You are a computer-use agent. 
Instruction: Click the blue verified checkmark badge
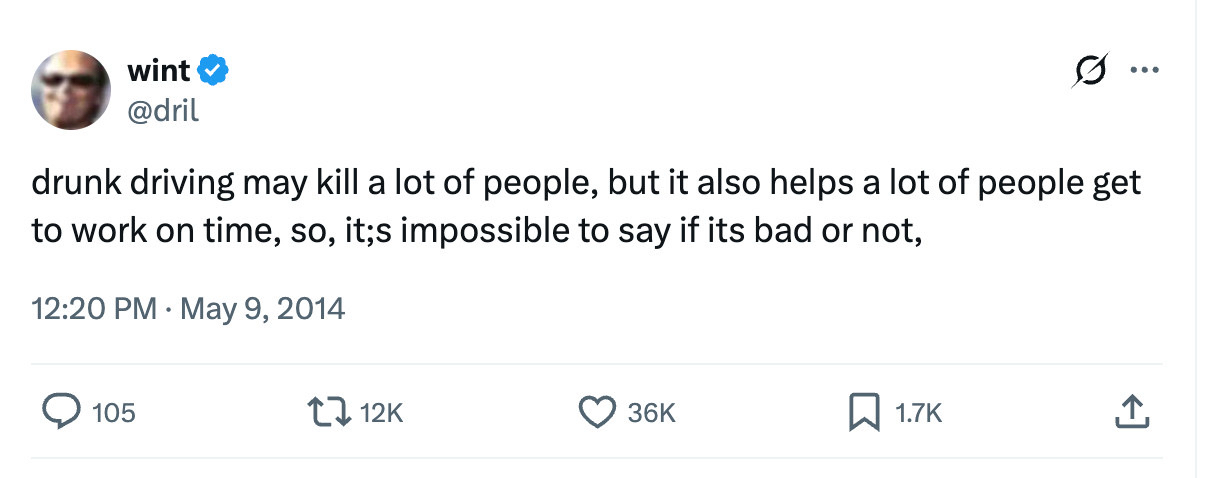[x=214, y=71]
